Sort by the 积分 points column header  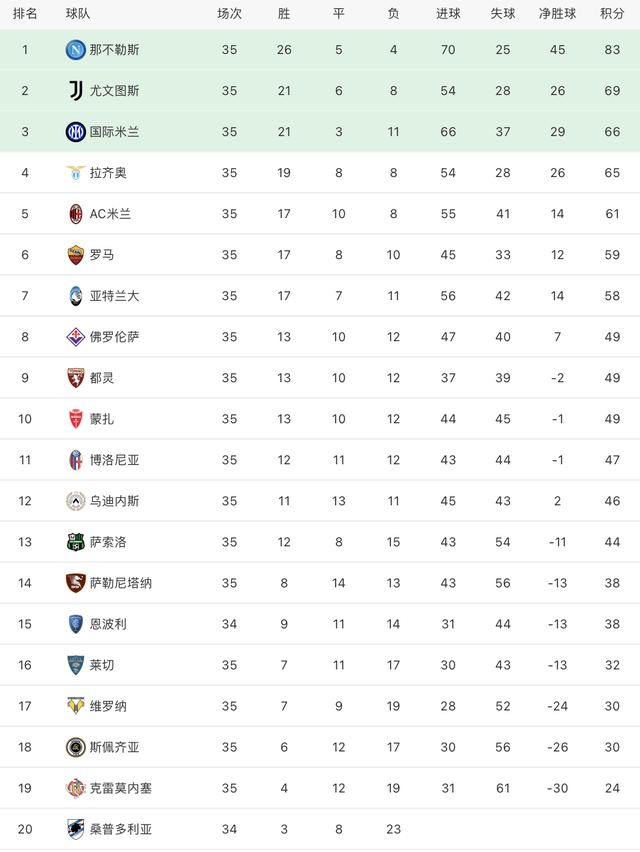612,13
